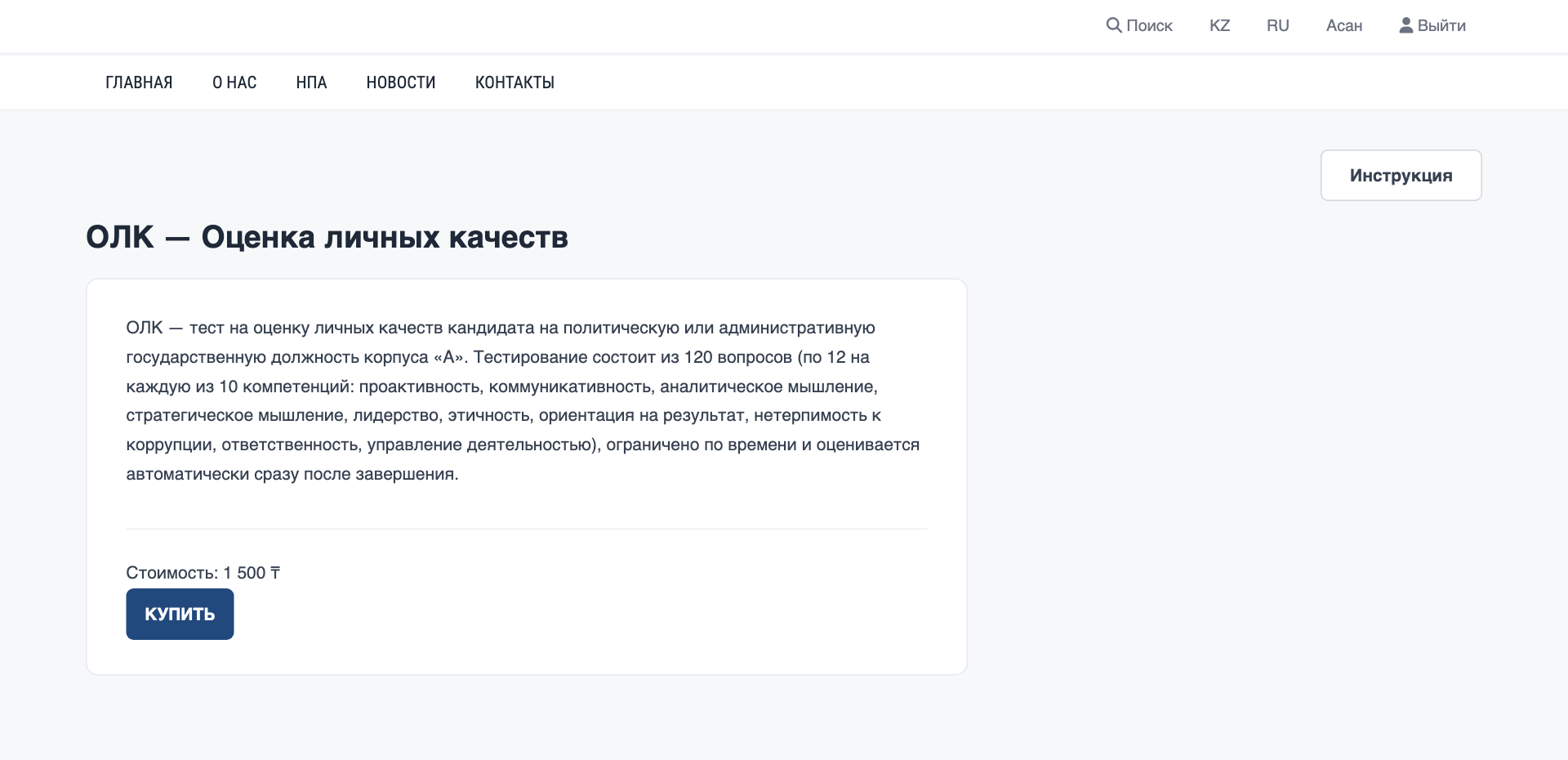Screen dimensions: 1568x760
Task: Open the Инструкция button
Action: tap(1401, 175)
